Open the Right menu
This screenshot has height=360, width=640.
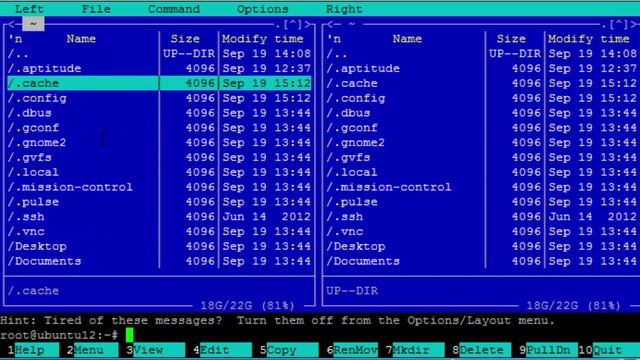click(x=344, y=9)
